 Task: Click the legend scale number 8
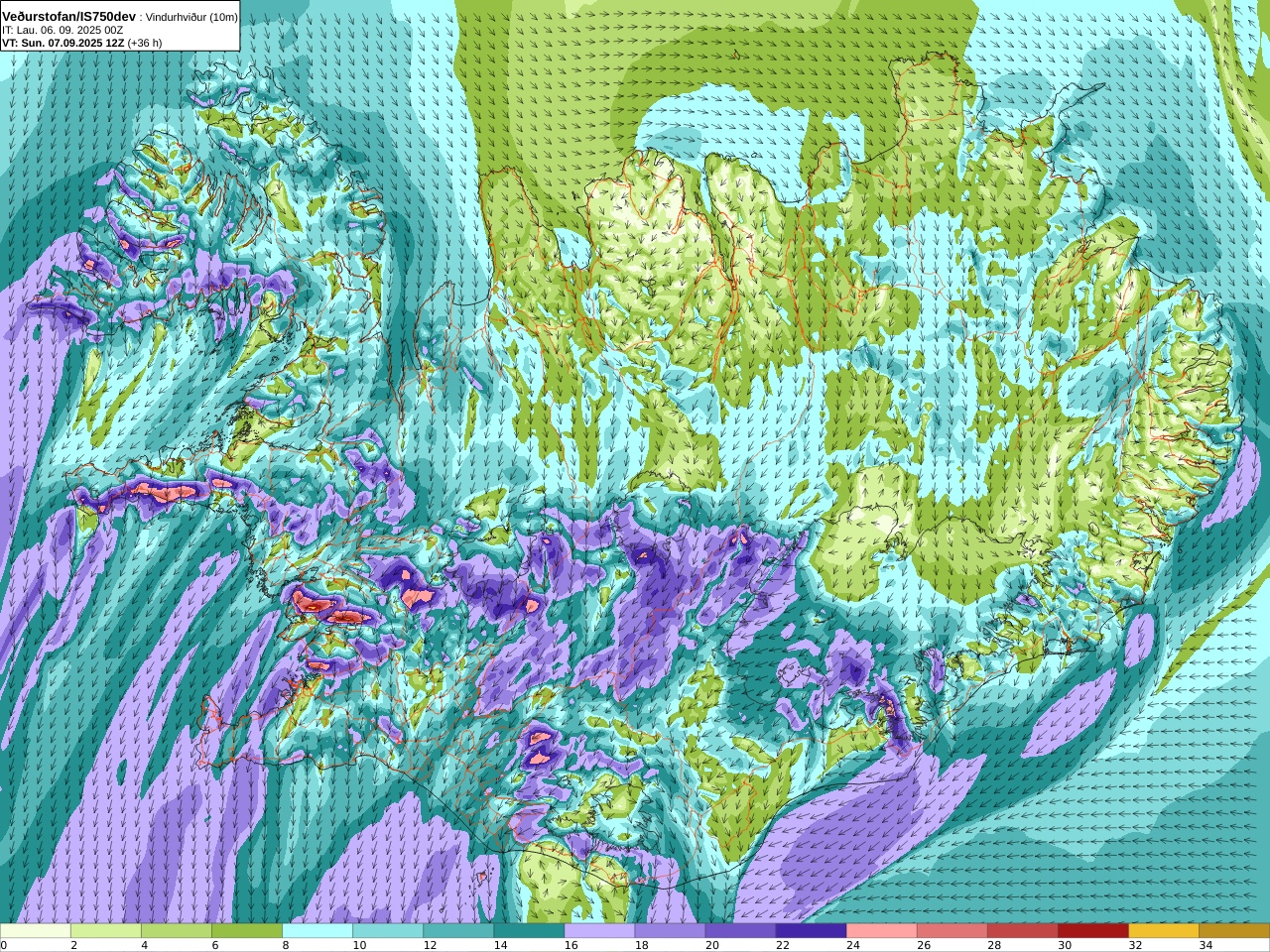(285, 946)
